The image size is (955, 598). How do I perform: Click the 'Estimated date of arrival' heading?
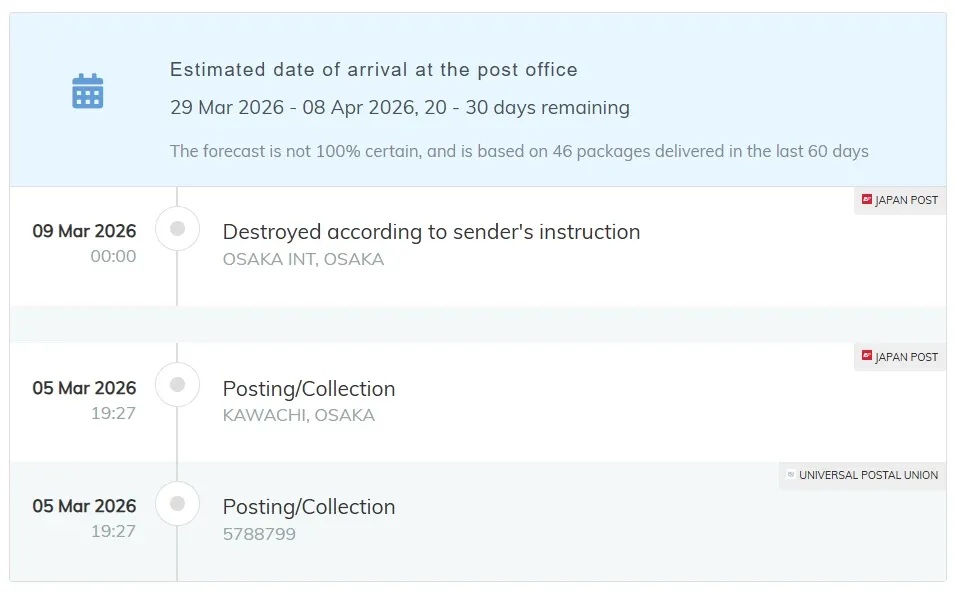click(373, 70)
